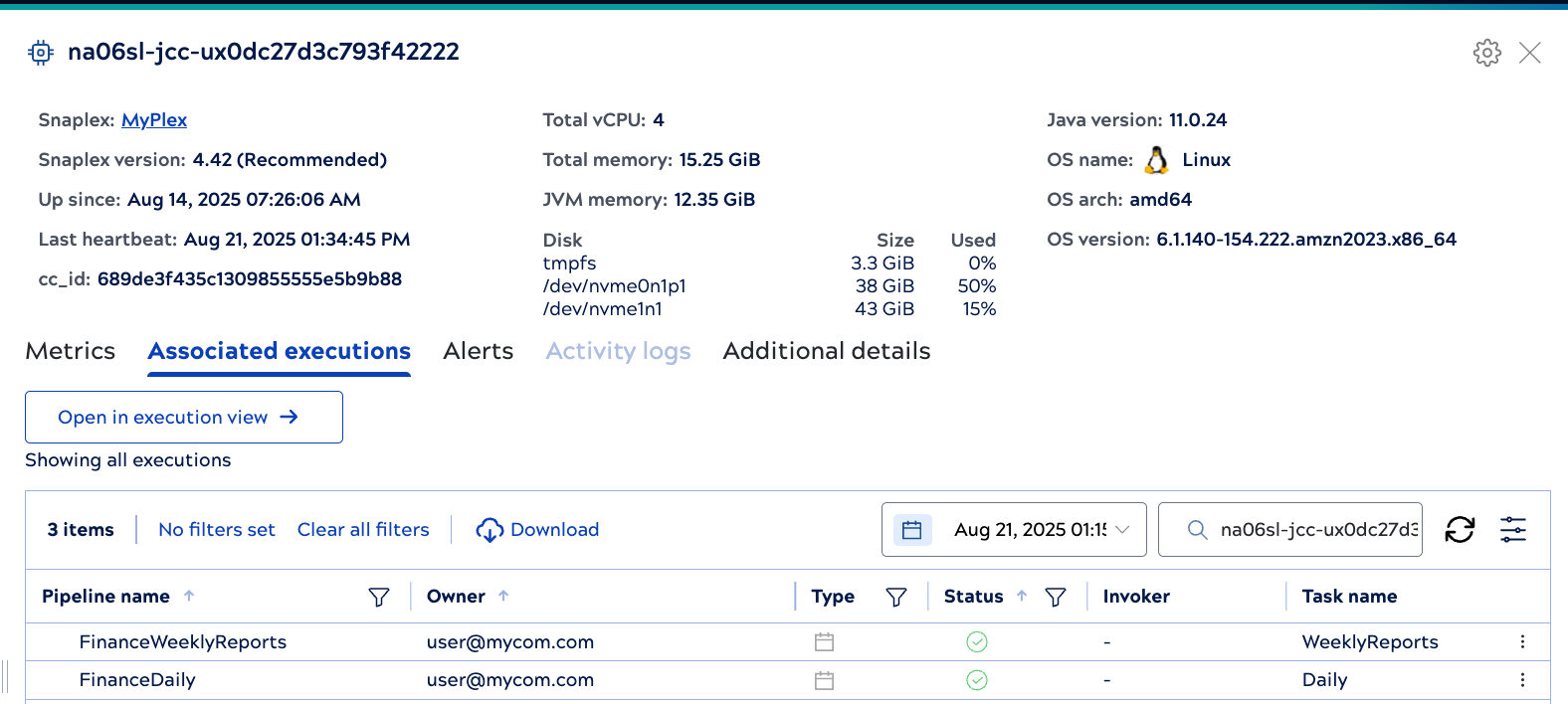This screenshot has height=704, width=1568.
Task: Click No filters set link
Action: click(217, 530)
